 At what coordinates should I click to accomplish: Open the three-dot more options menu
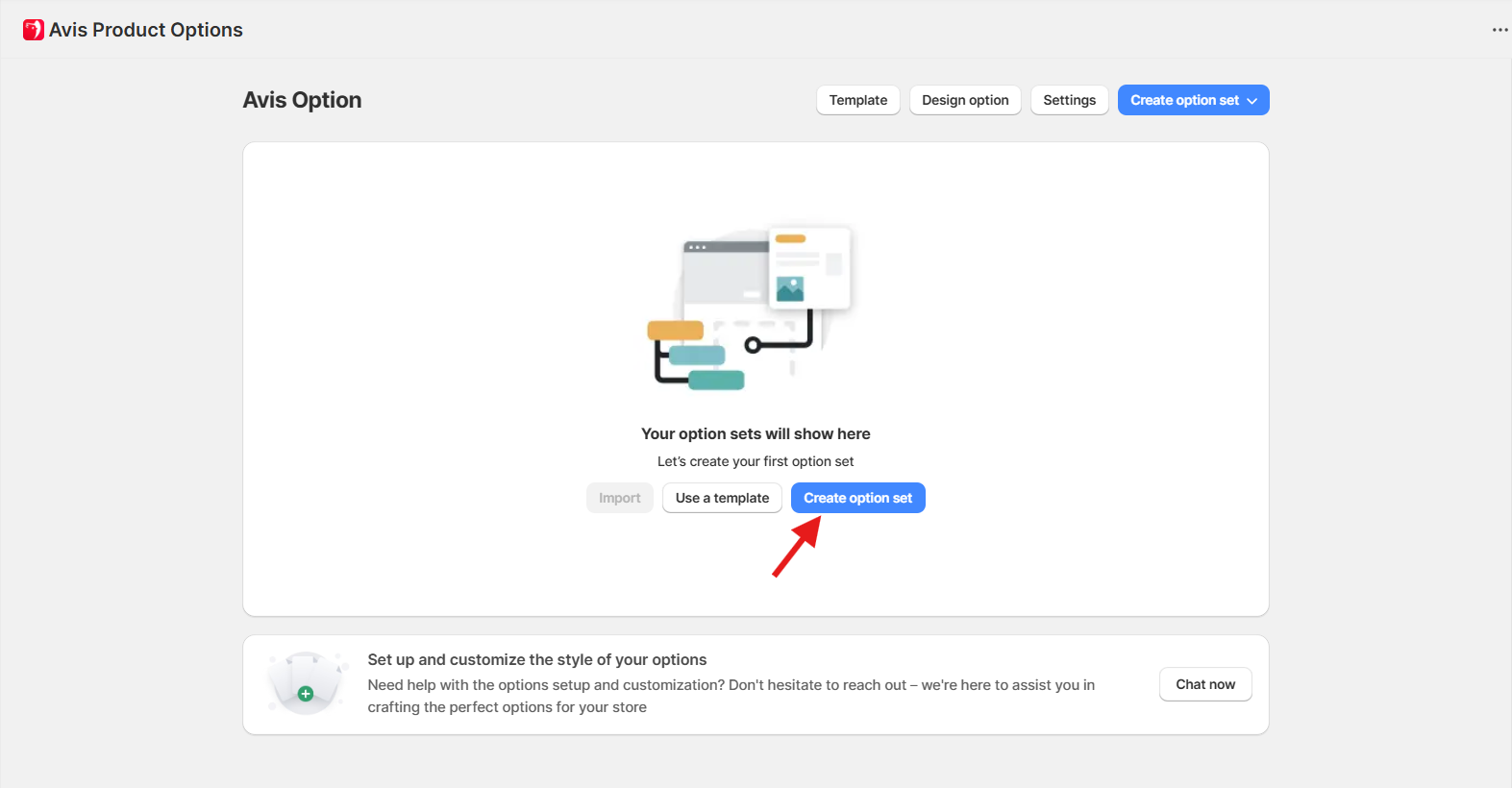(x=1500, y=30)
